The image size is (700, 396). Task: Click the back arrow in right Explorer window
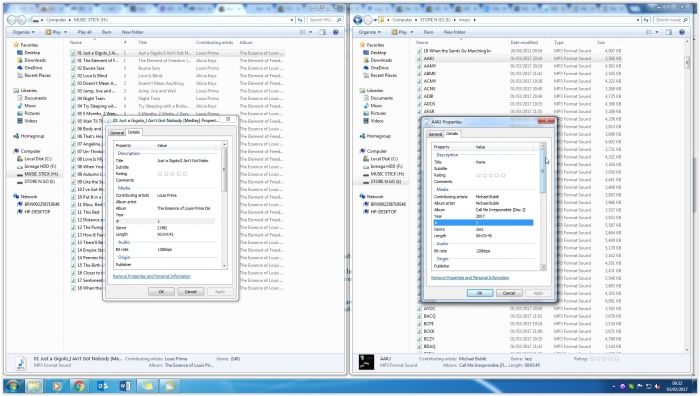point(358,20)
